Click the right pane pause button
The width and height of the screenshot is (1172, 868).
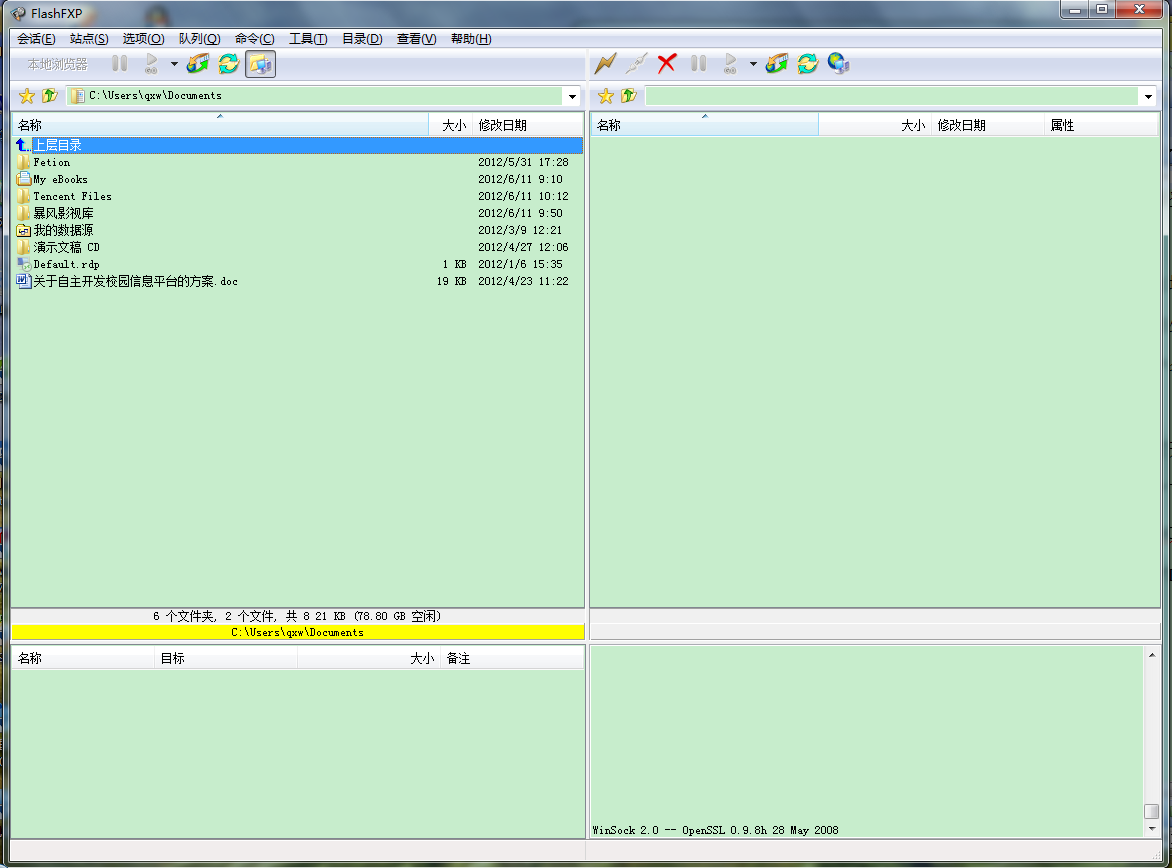click(x=699, y=64)
